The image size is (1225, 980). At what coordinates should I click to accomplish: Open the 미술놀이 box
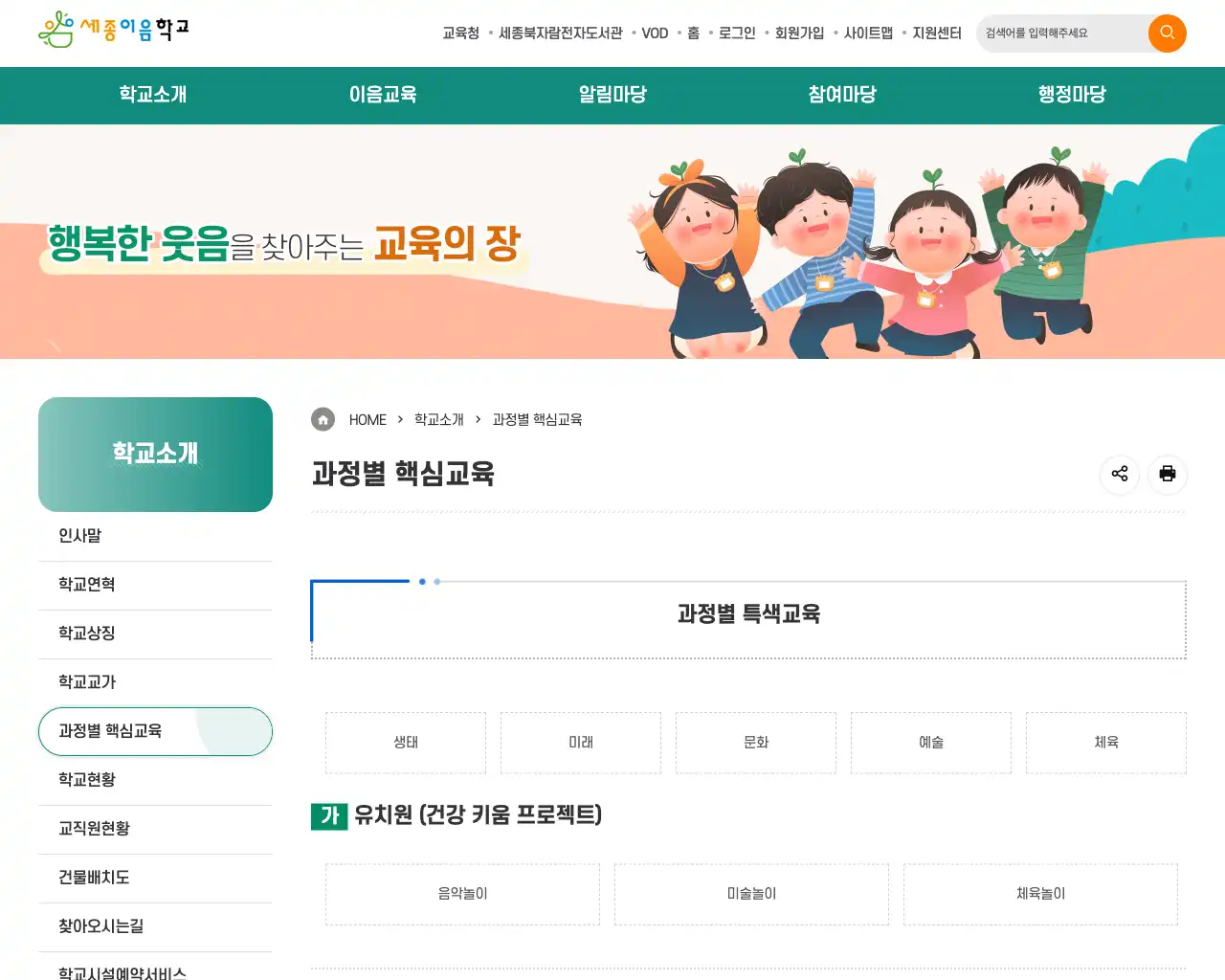pyautogui.click(x=751, y=894)
